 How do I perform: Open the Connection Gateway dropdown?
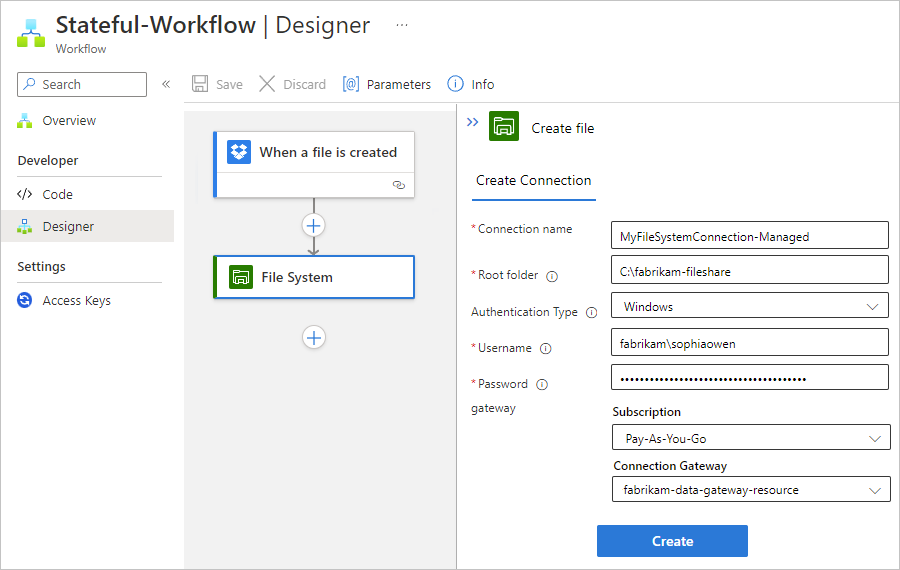tap(751, 490)
